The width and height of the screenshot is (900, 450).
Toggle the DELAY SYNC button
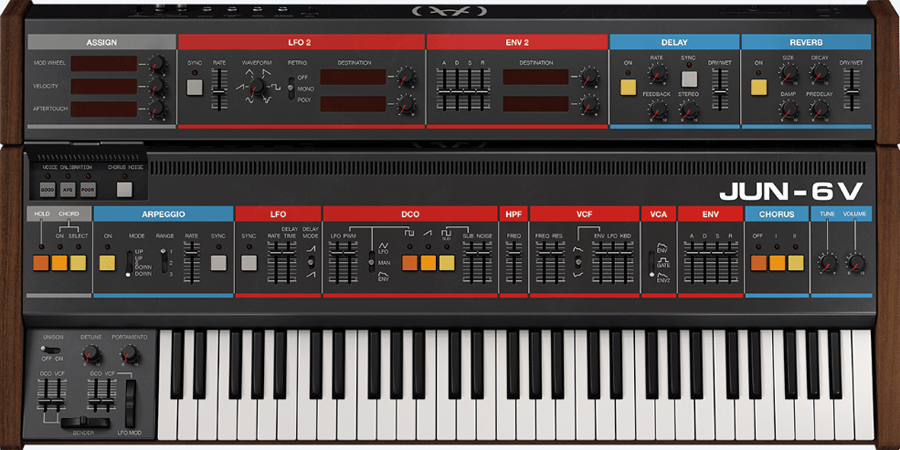click(x=689, y=79)
